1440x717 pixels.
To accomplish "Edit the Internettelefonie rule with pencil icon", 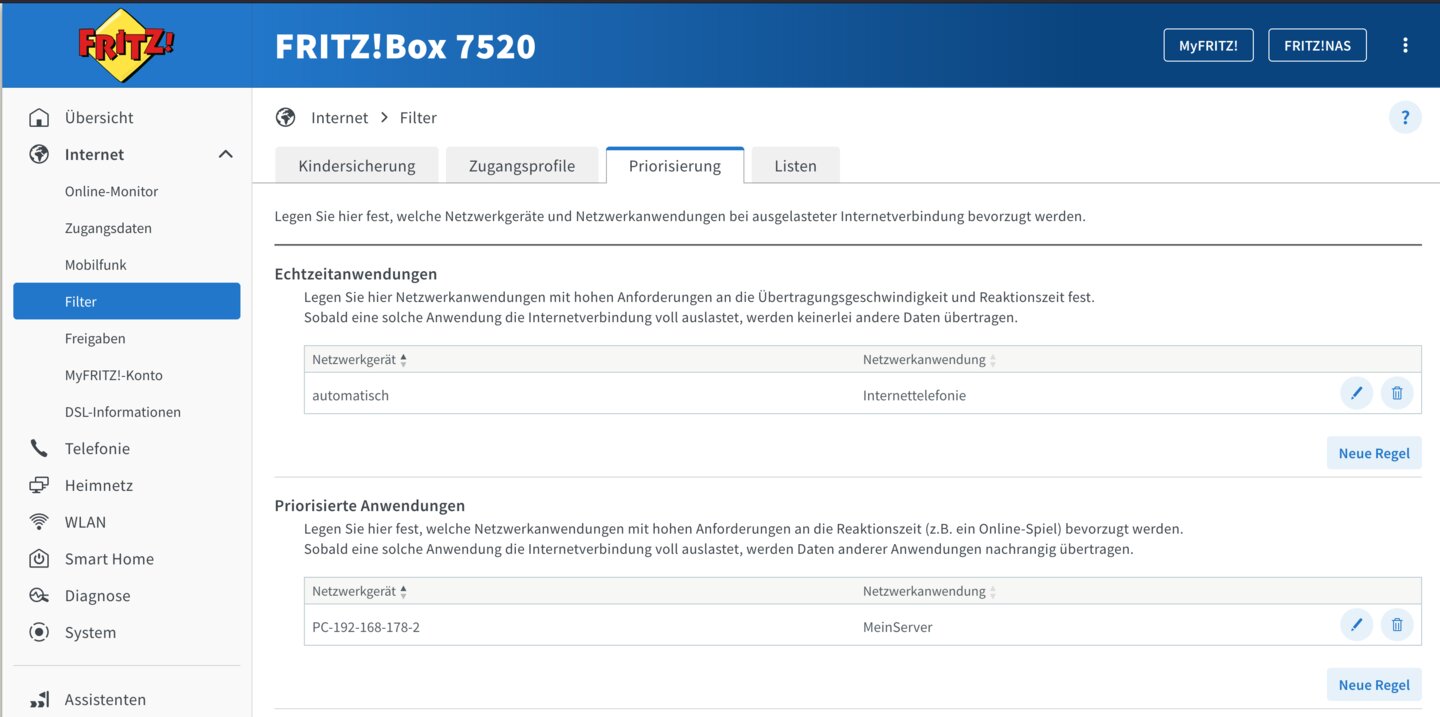I will point(1356,394).
